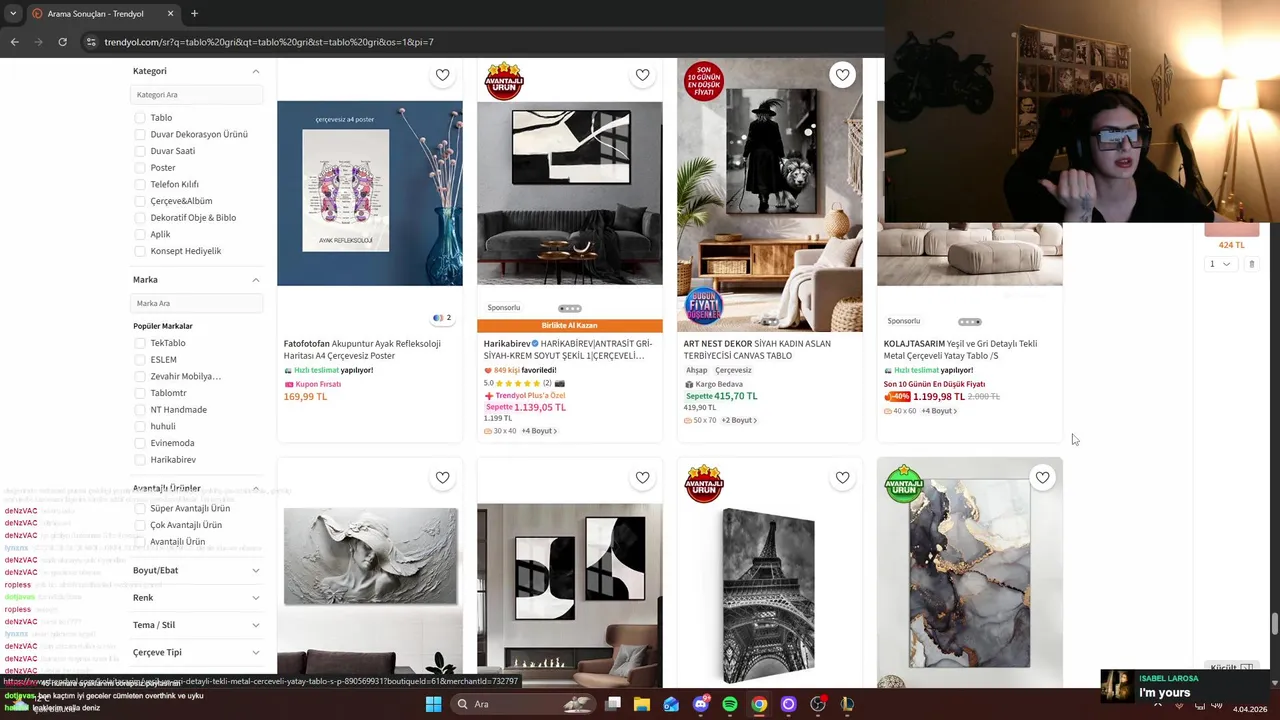
Task: Open Windows Start menu
Action: coord(433,704)
